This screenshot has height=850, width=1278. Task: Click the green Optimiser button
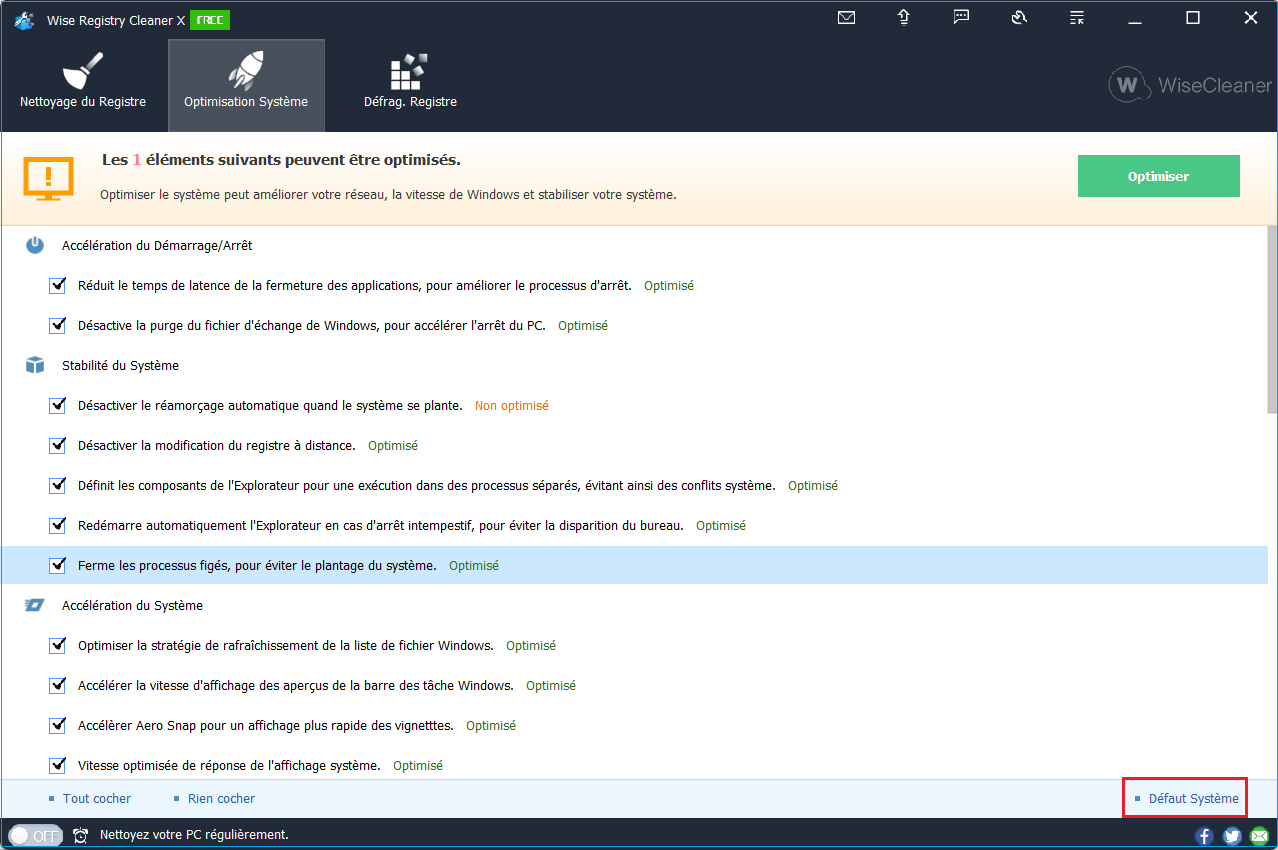tap(1158, 176)
